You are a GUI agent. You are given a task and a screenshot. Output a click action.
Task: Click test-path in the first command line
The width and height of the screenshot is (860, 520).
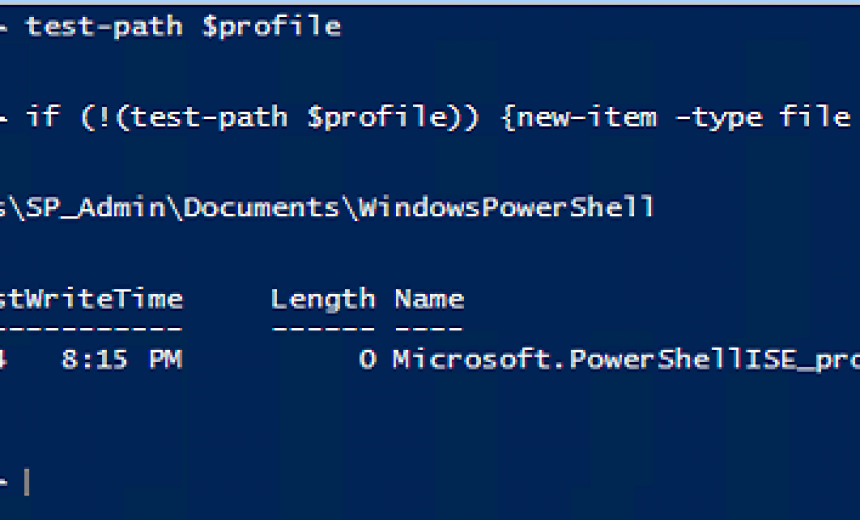click(x=104, y=26)
